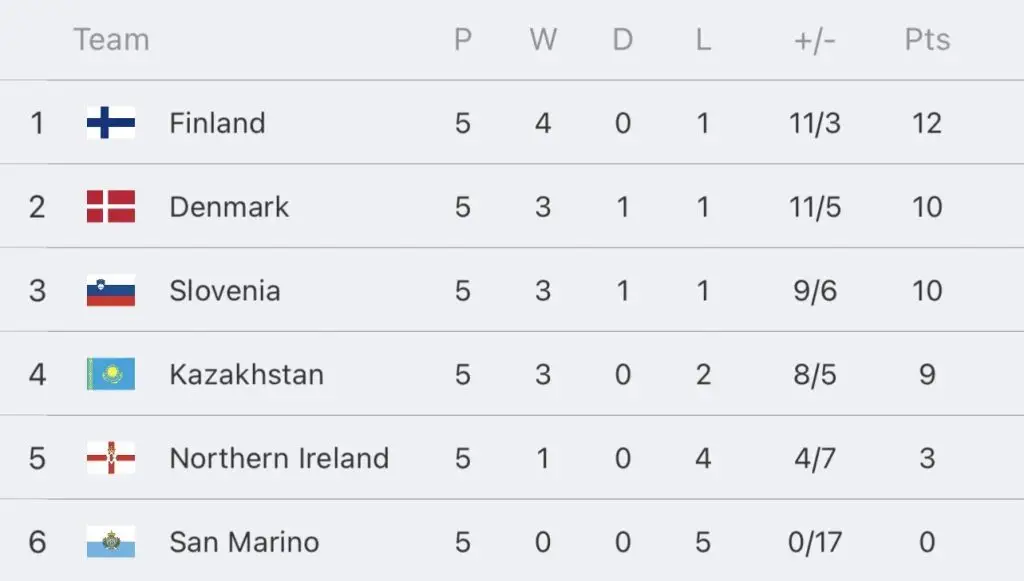Open the Denmark team name
Viewport: 1024px width, 581px height.
point(229,207)
